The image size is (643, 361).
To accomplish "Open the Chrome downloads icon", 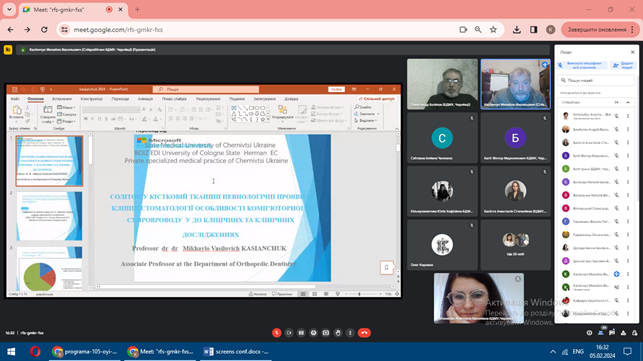I will (517, 30).
